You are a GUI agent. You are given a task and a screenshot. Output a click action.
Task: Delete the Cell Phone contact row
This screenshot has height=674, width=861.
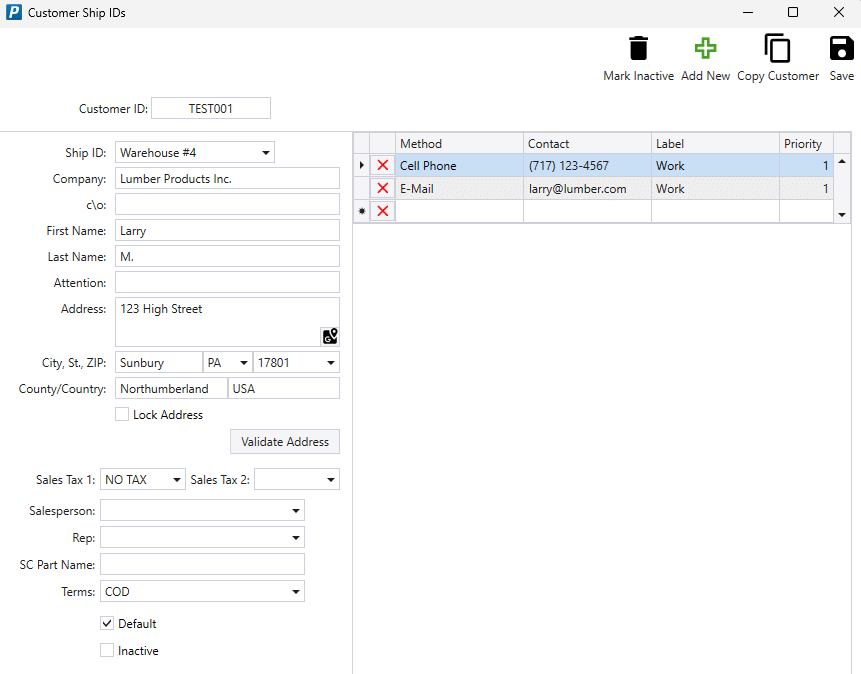382,165
